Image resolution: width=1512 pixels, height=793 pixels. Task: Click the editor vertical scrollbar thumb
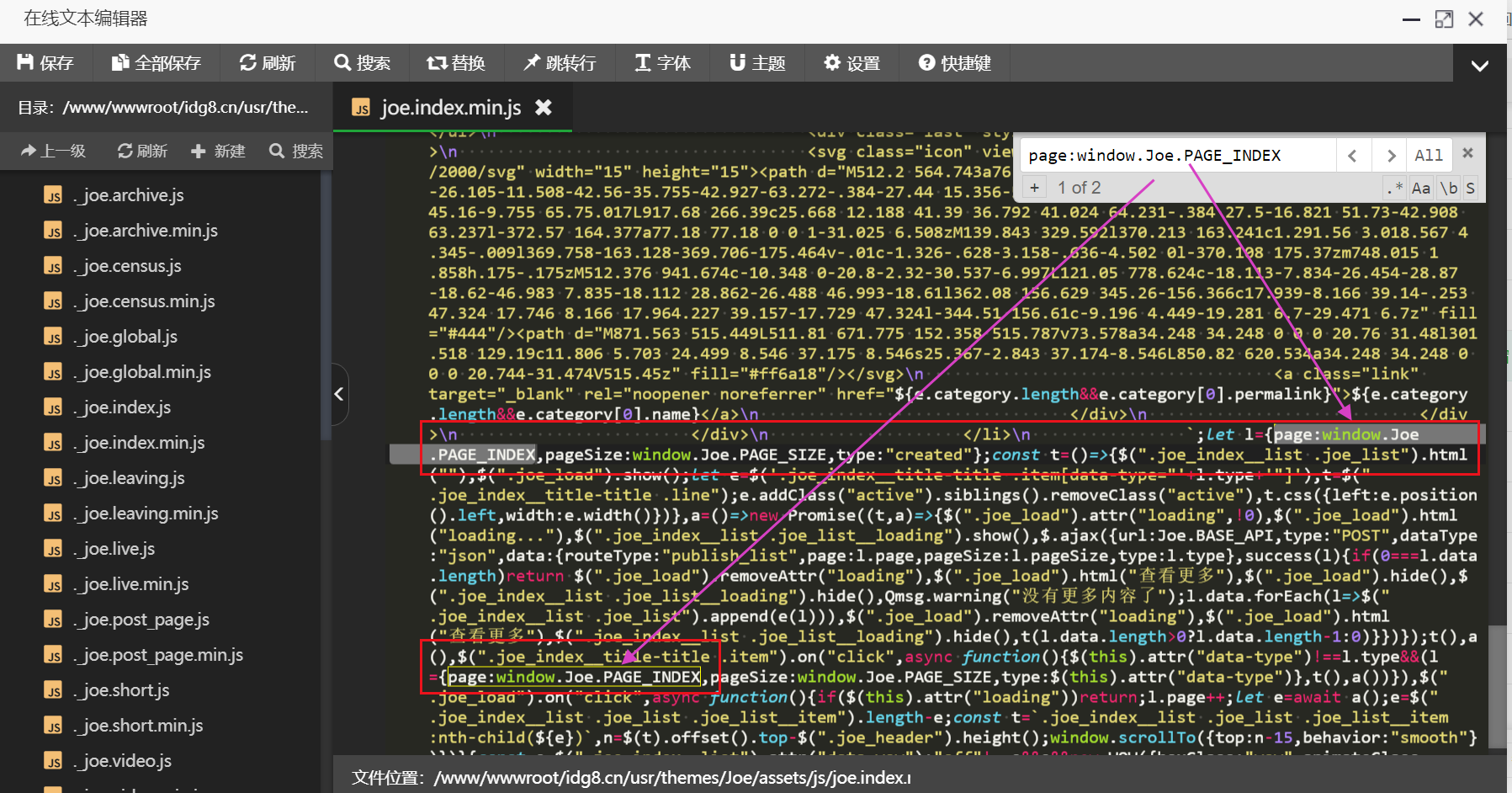coord(1497,685)
